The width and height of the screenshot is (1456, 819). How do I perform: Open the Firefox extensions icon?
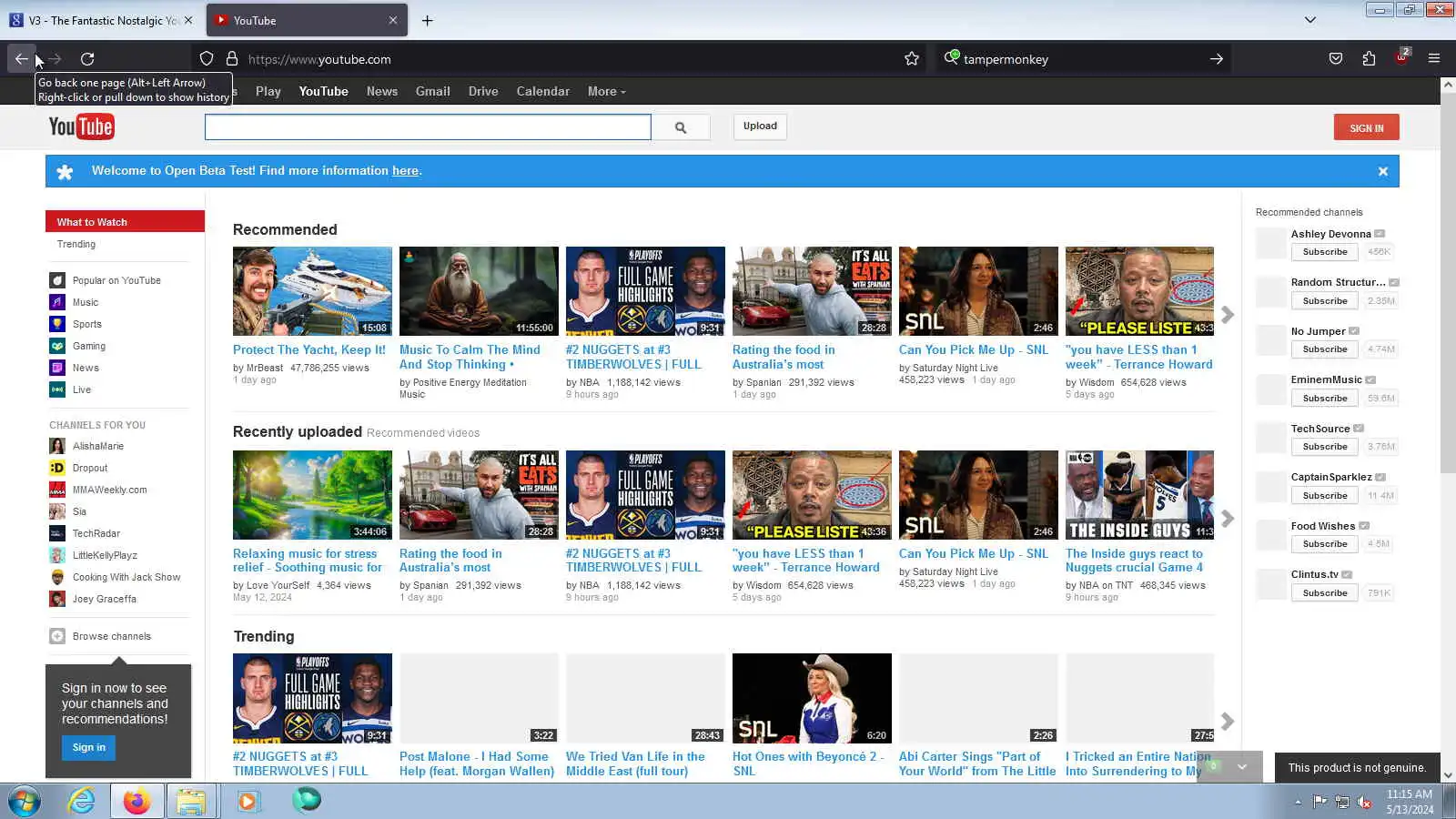coord(1369,59)
